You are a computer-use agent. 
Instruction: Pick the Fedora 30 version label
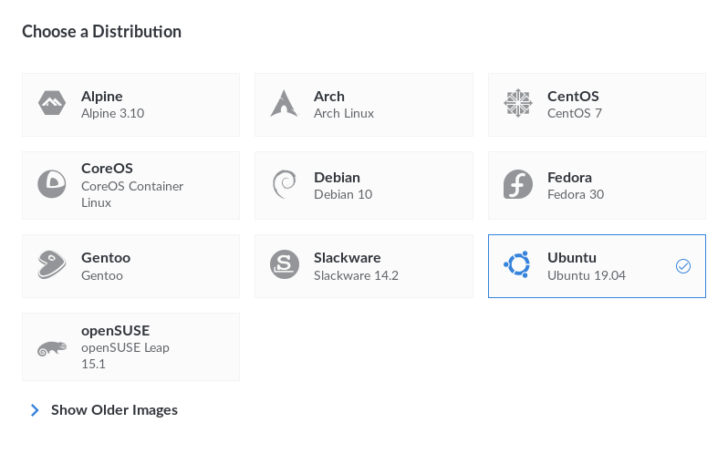[x=575, y=194]
